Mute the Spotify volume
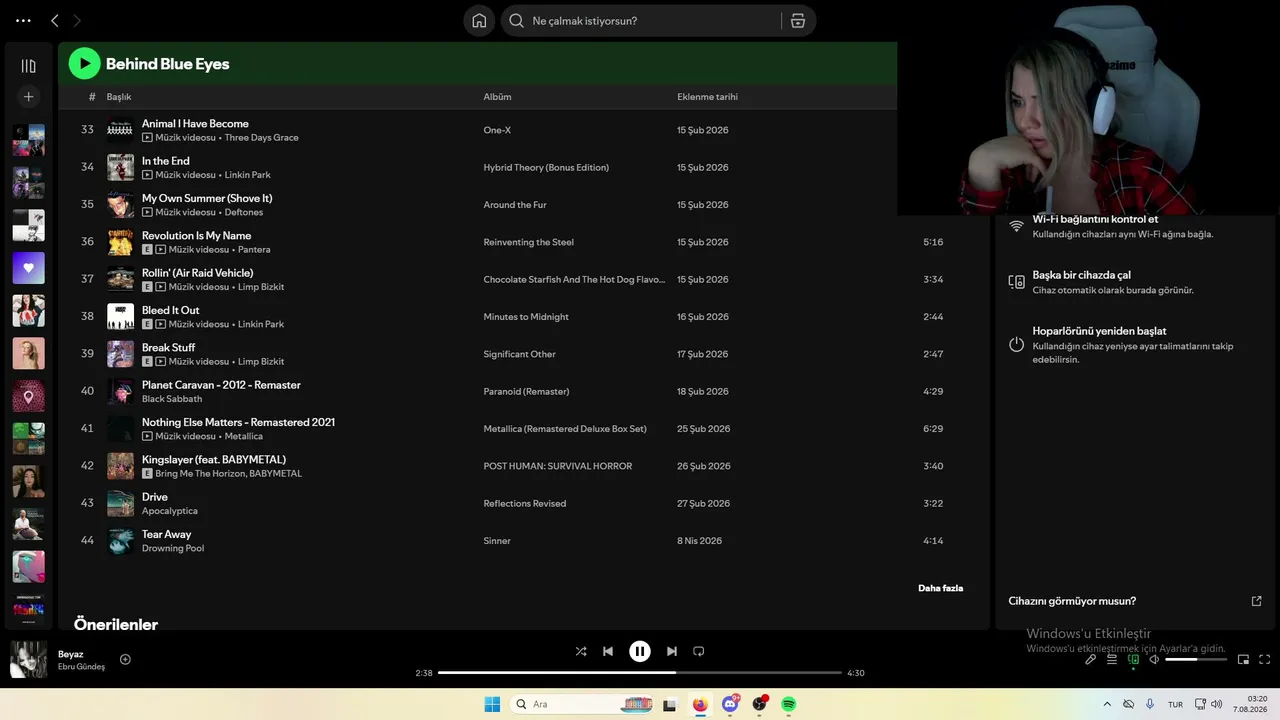The height and width of the screenshot is (720, 1280). 1154,659
